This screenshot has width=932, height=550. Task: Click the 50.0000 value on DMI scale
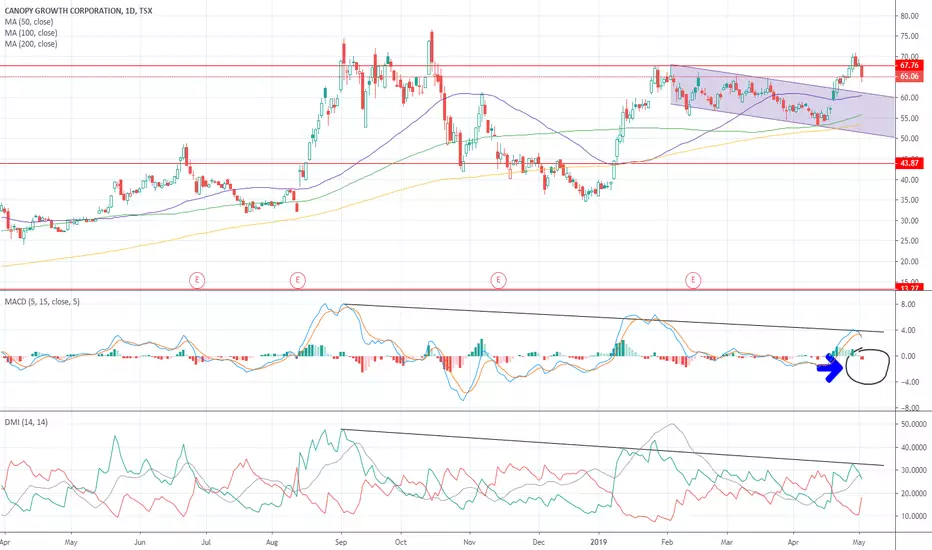[x=914, y=425]
